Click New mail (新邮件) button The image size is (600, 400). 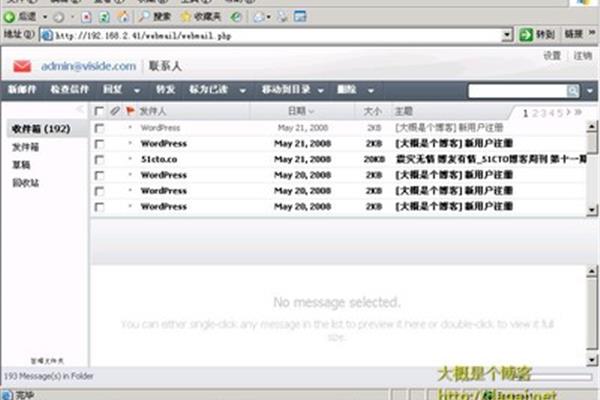[22, 90]
